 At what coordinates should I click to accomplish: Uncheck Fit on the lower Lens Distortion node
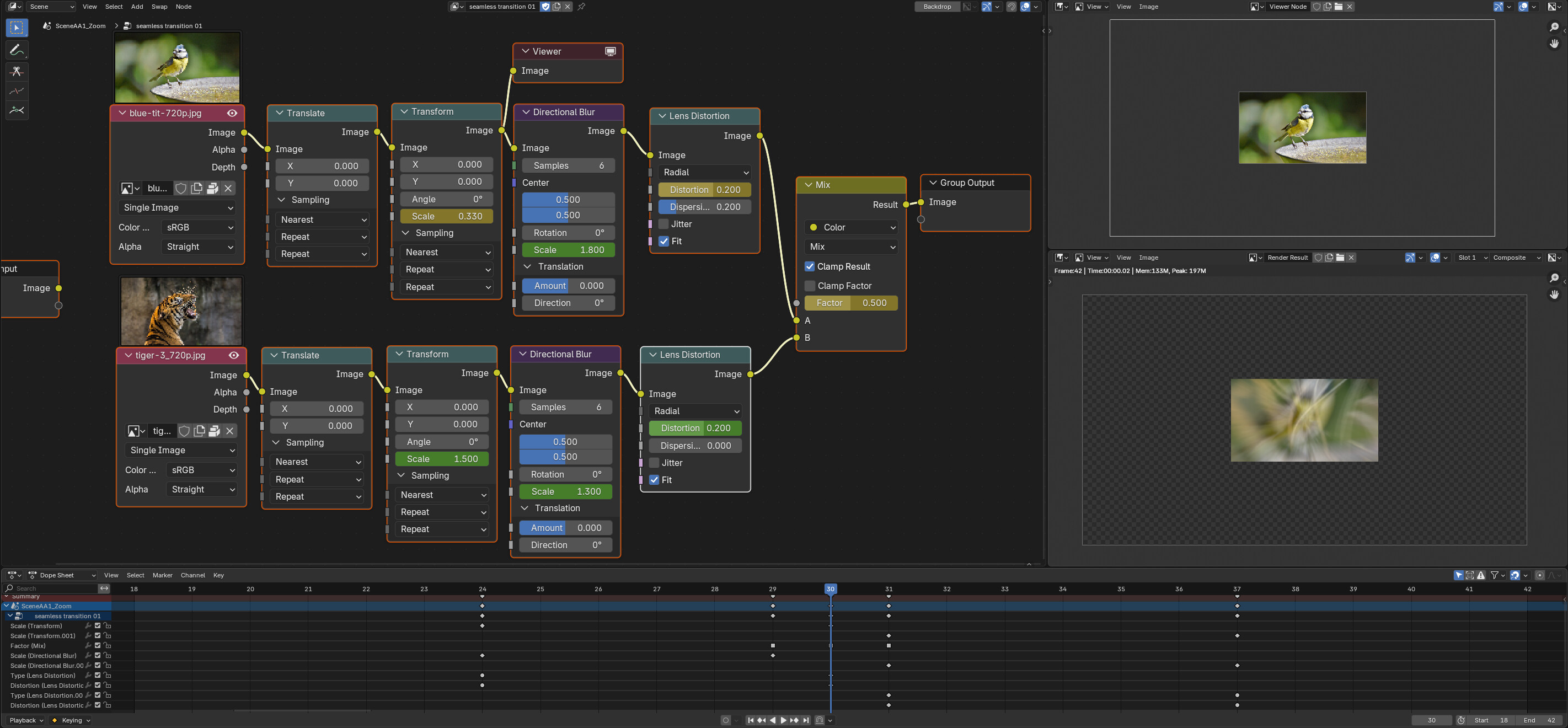(654, 480)
